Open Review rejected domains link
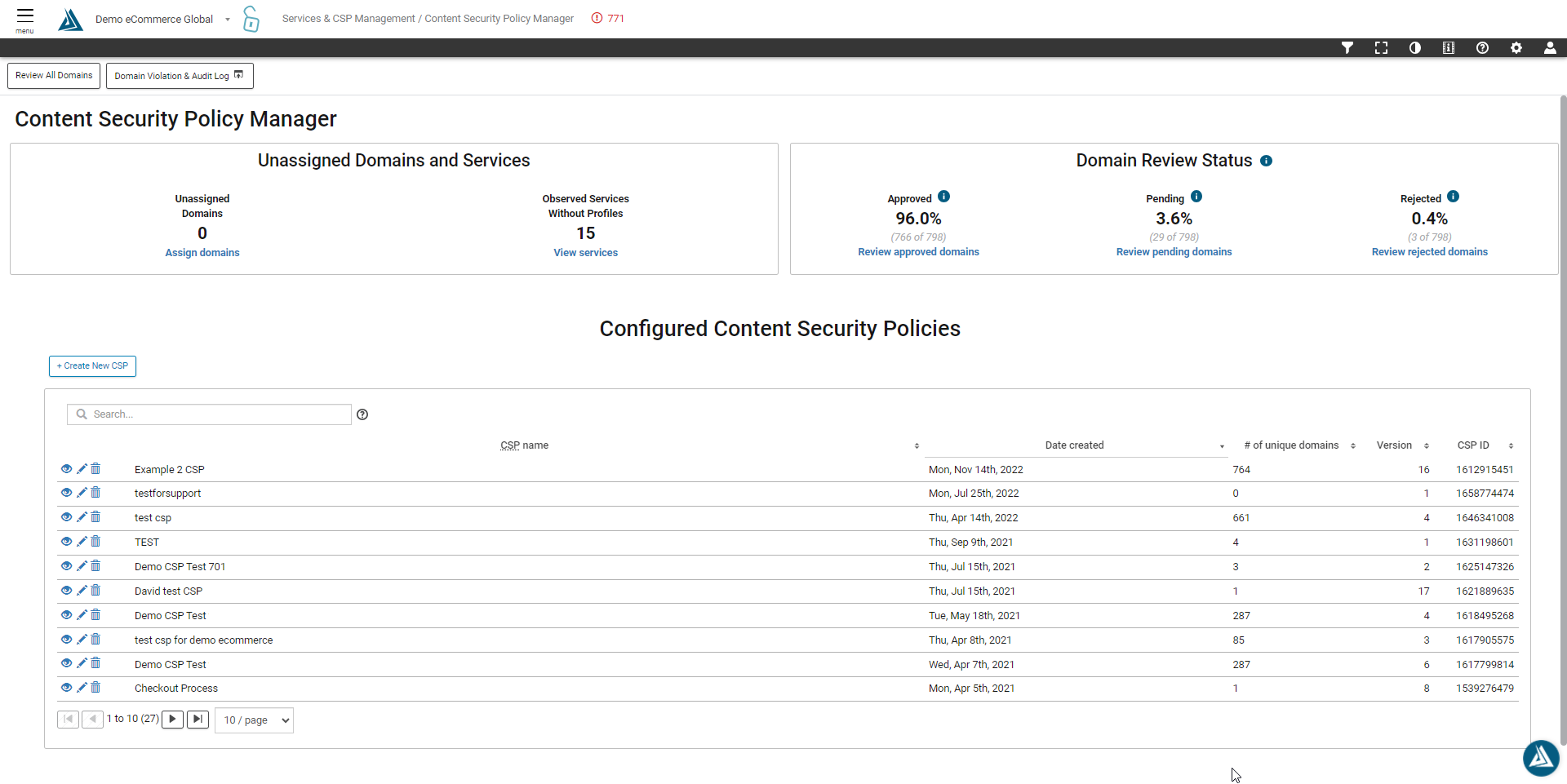Viewport: 1567px width, 784px height. [1429, 252]
